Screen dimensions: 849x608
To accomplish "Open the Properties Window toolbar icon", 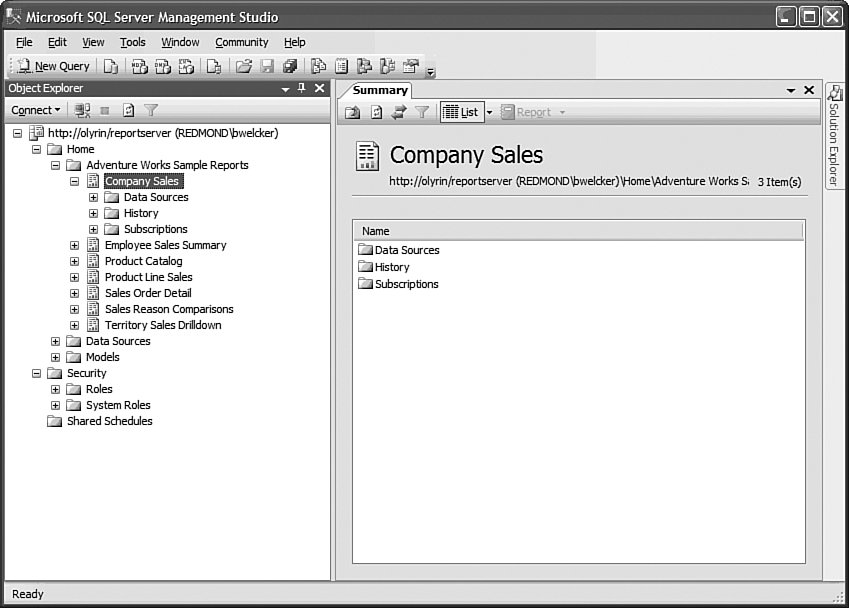I will pos(411,66).
